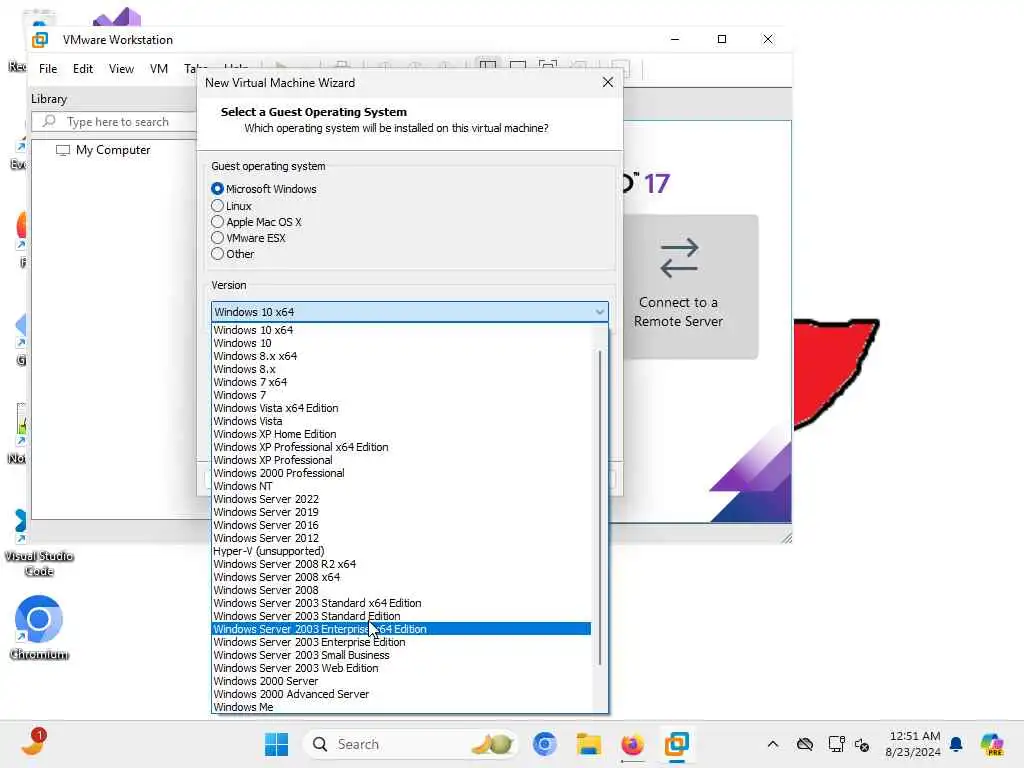This screenshot has height=768, width=1024.
Task: Click the version list scrollbar thumb
Action: 600,508
